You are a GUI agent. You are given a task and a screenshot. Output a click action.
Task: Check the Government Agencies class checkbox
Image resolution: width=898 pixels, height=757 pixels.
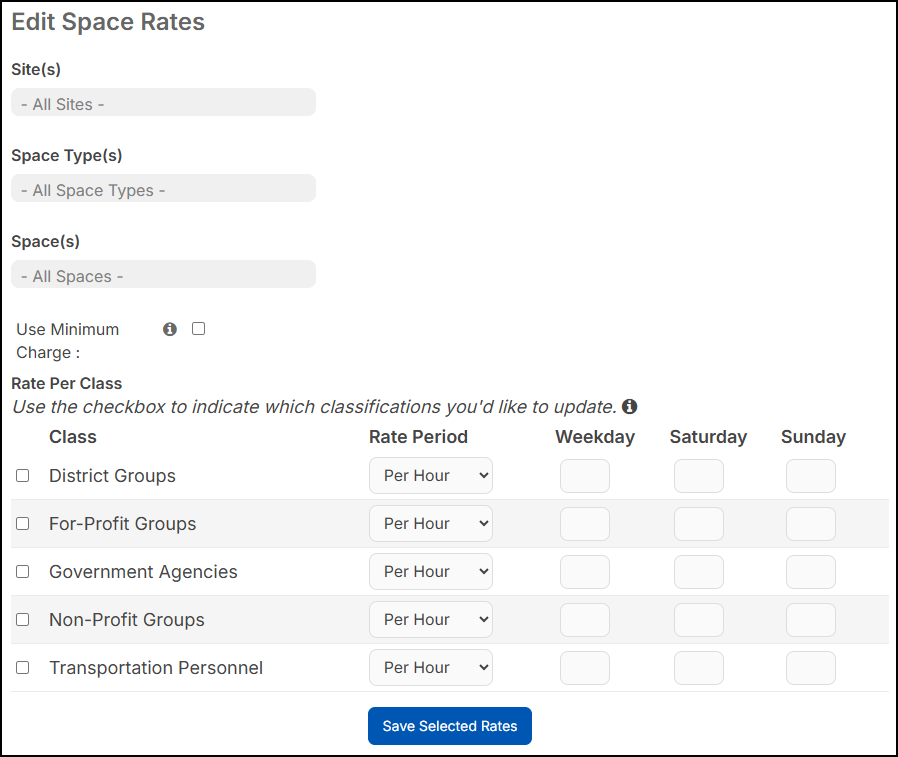point(22,571)
